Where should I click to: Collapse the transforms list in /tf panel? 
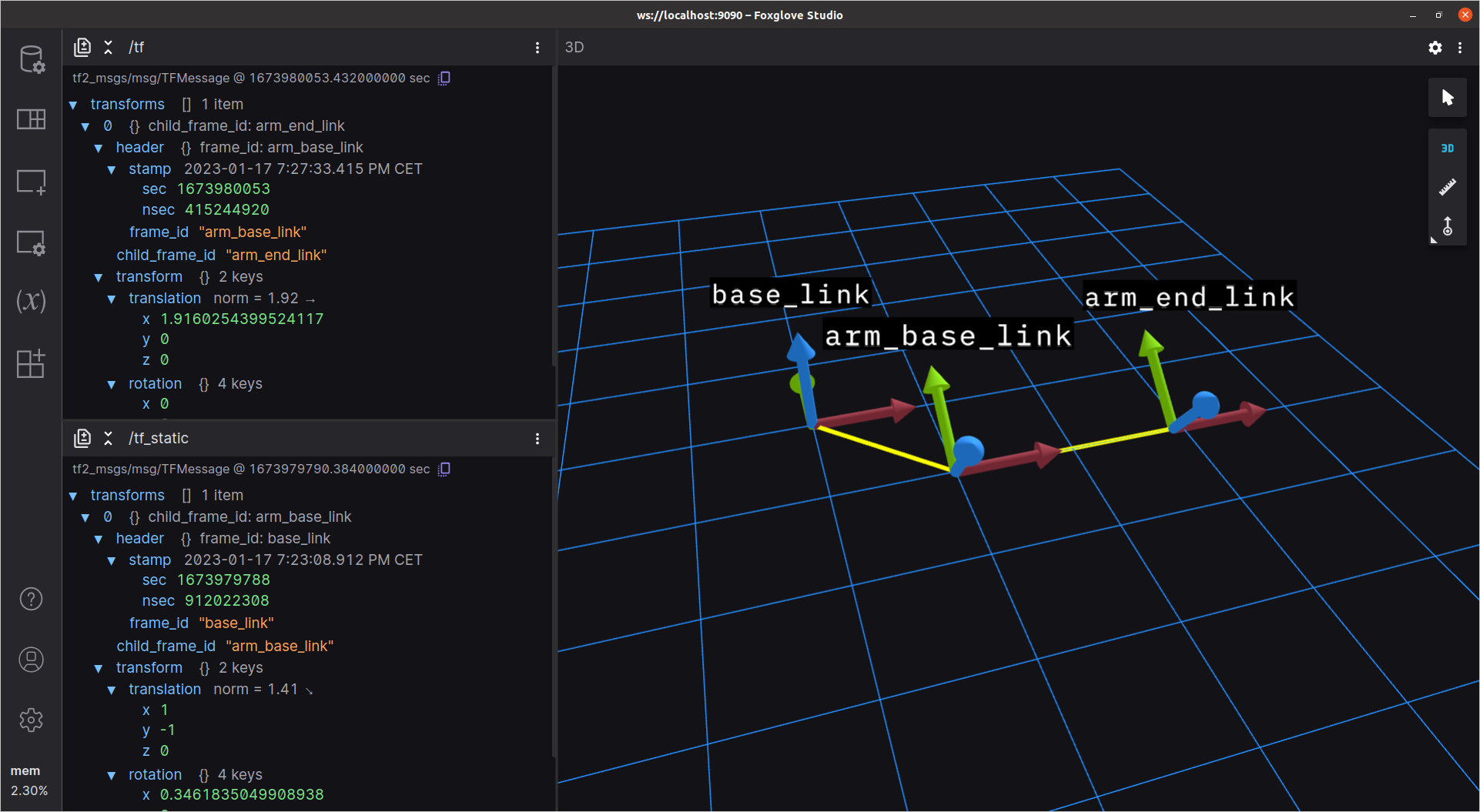coord(73,105)
